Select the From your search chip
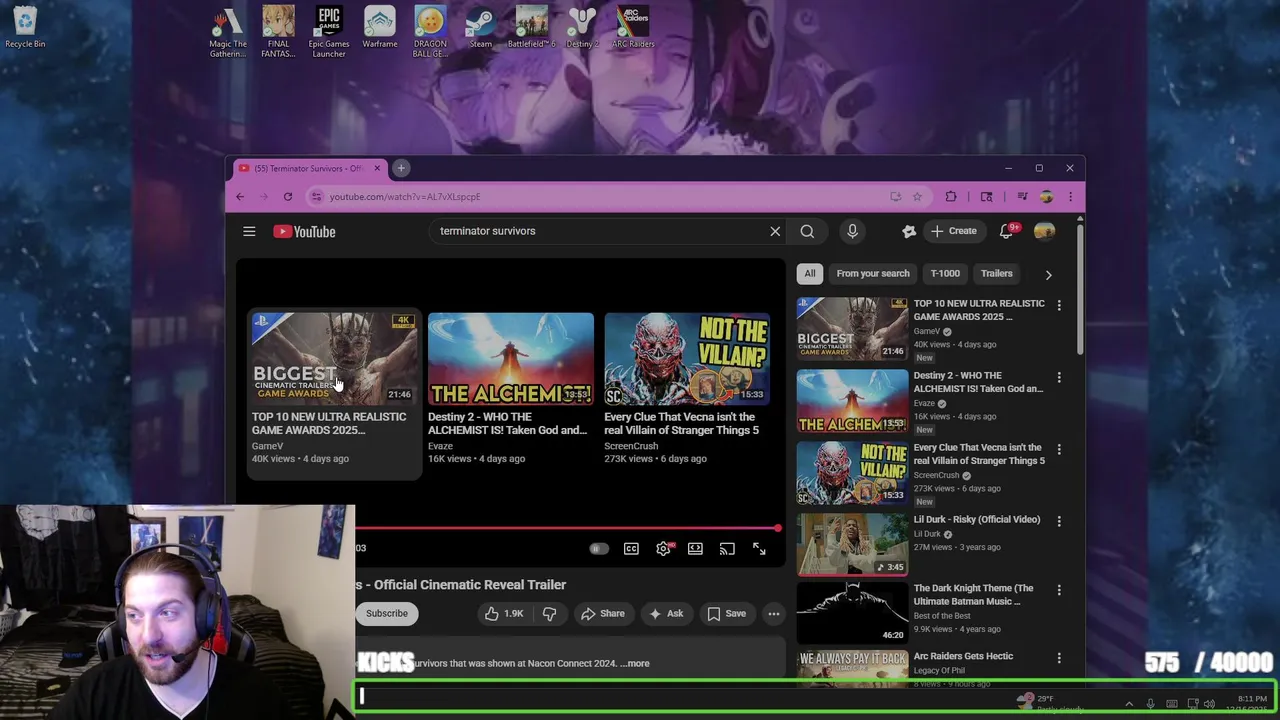1280x720 pixels. 873,273
